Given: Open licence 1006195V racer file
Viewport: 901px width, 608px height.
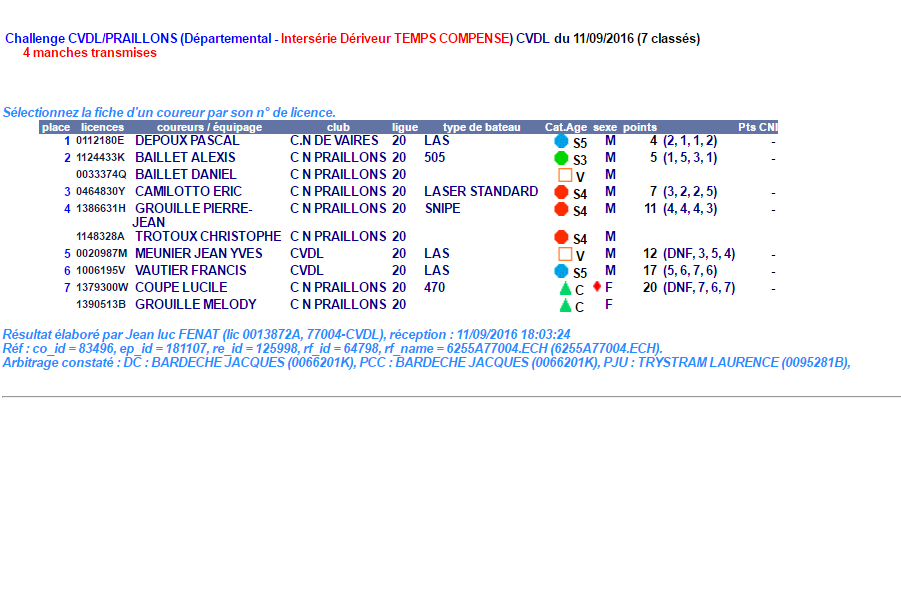Looking at the screenshot, I should [x=101, y=270].
